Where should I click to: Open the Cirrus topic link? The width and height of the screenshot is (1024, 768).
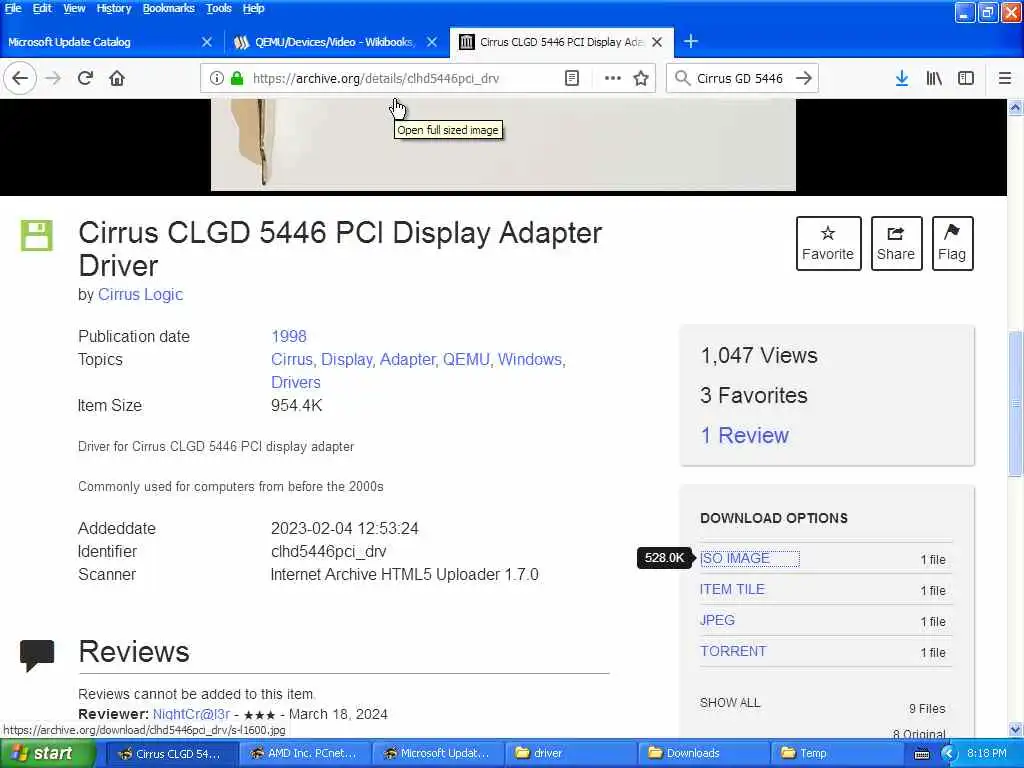coord(292,359)
